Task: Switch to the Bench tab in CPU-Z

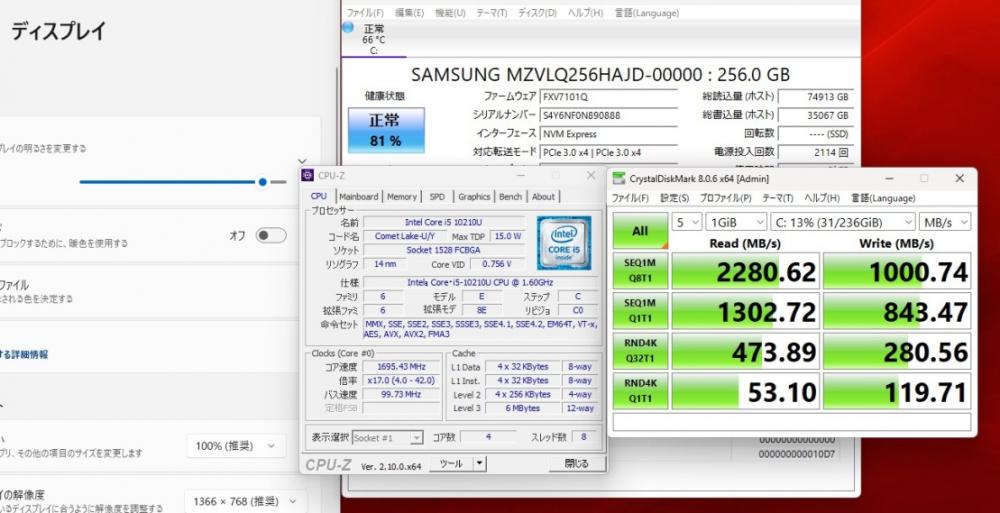Action: pyautogui.click(x=510, y=197)
